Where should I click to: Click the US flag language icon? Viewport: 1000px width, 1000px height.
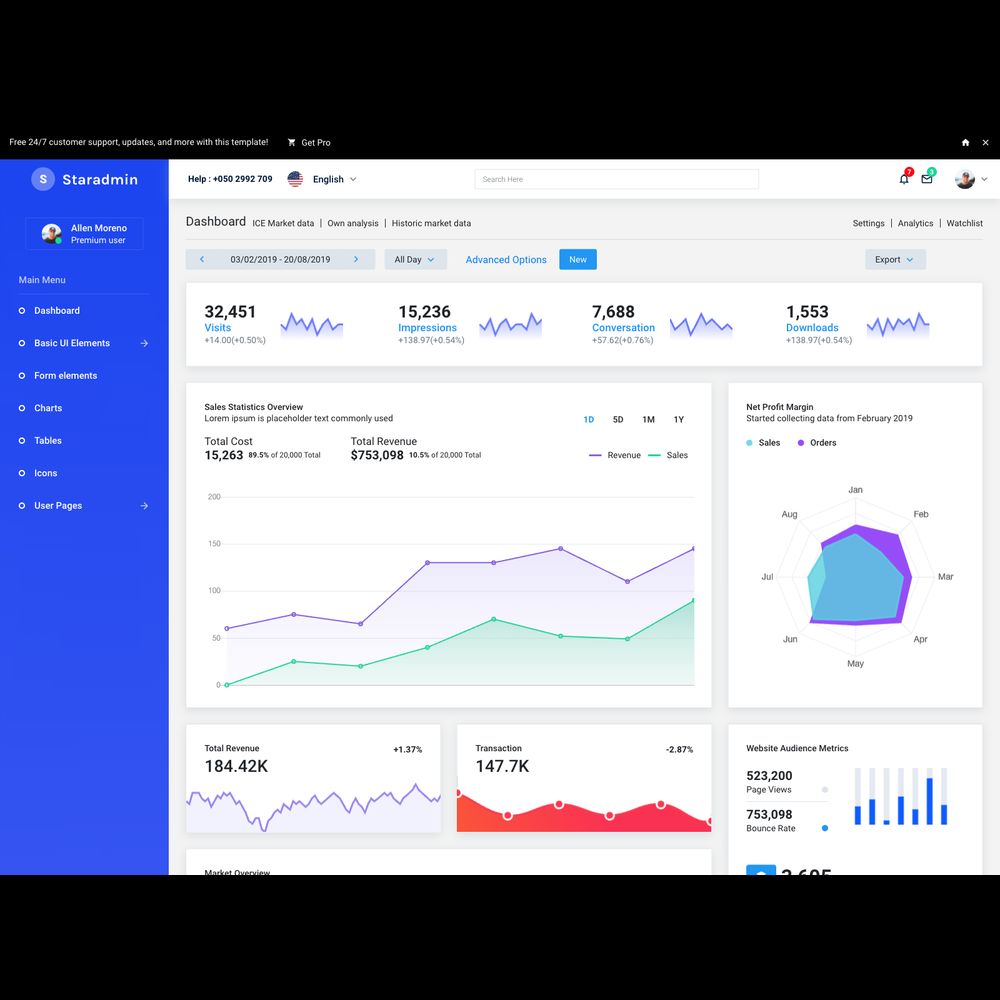pos(295,179)
